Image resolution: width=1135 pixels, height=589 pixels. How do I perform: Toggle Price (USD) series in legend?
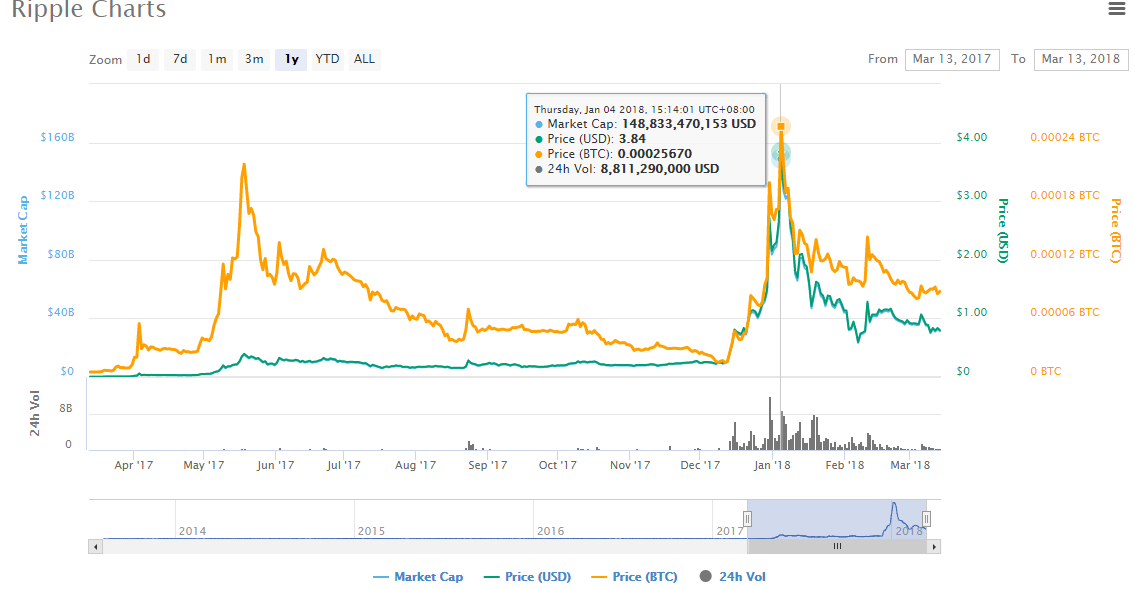(x=528, y=577)
